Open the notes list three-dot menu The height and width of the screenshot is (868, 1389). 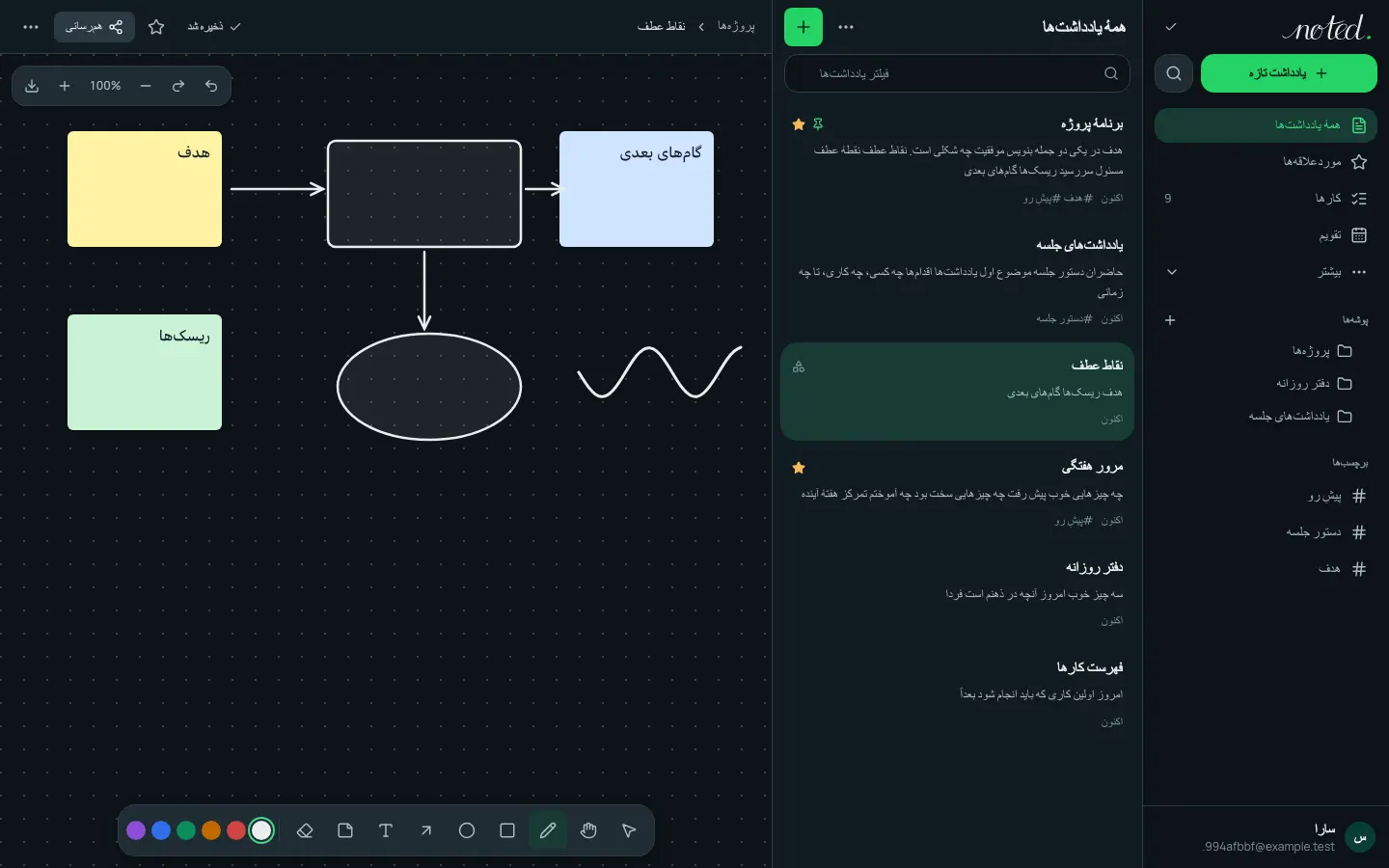click(846, 27)
